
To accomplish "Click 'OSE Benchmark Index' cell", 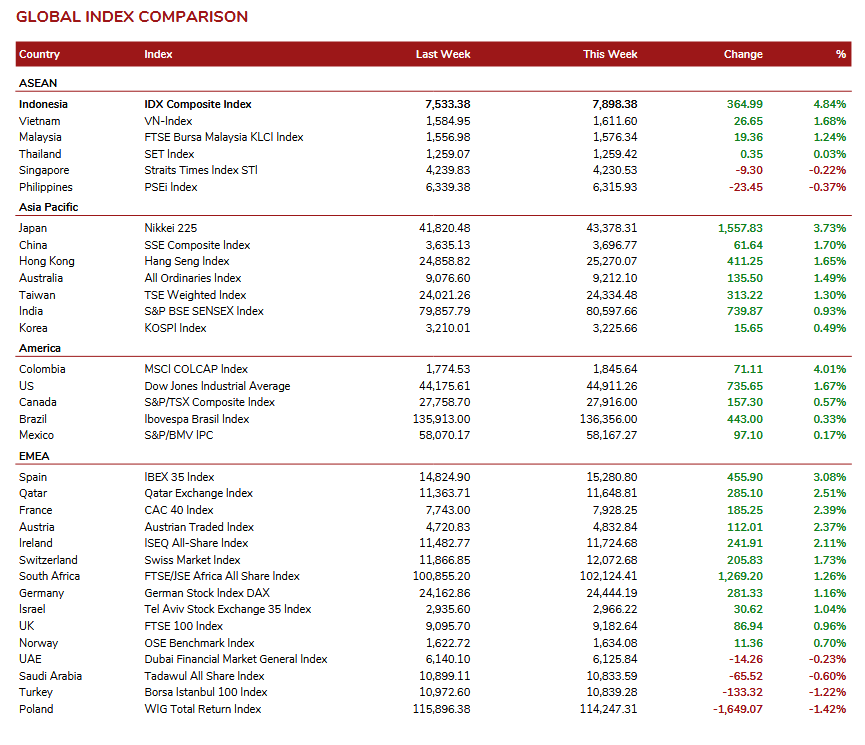I will (199, 643).
